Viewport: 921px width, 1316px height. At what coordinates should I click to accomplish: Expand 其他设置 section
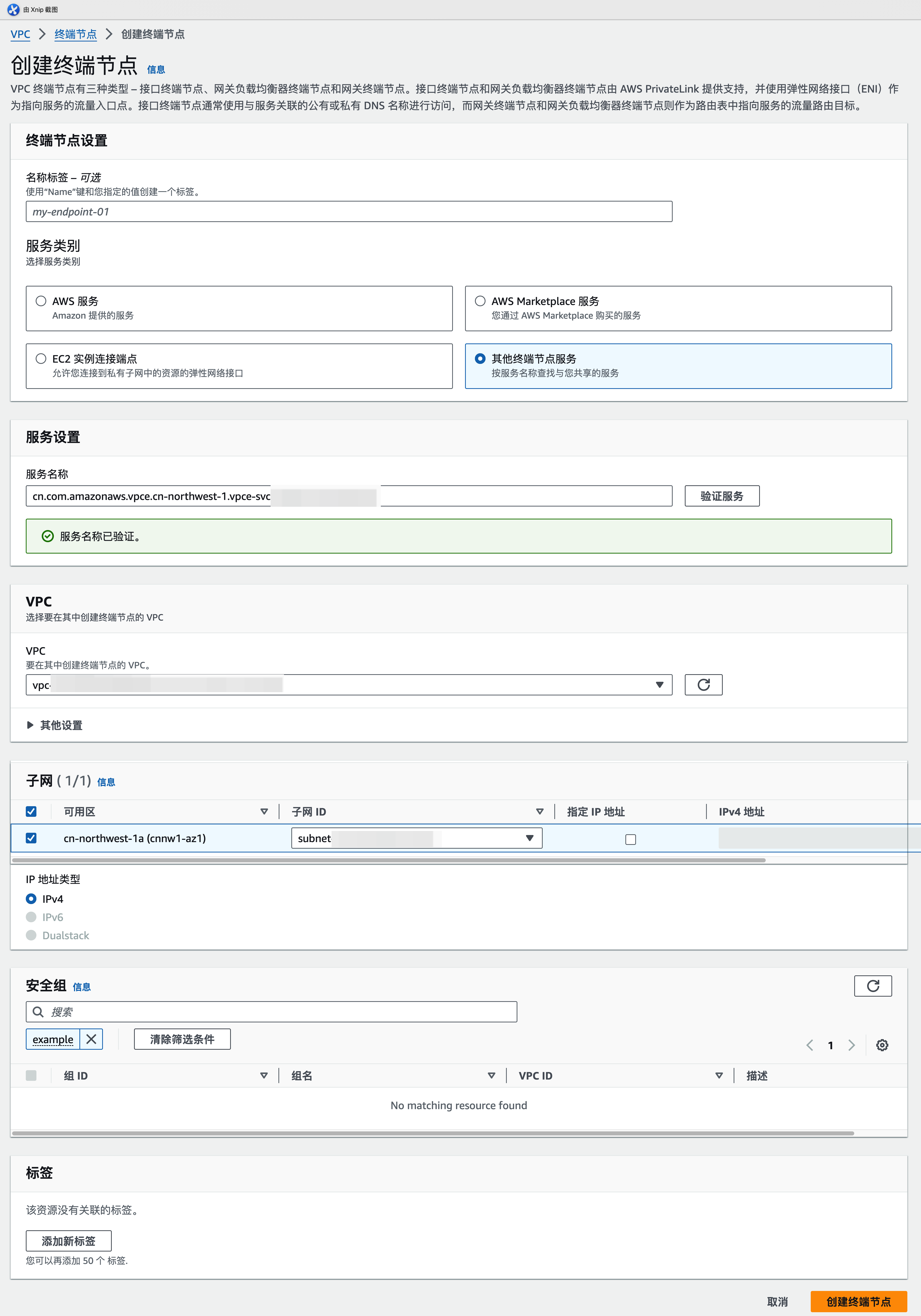(x=54, y=725)
